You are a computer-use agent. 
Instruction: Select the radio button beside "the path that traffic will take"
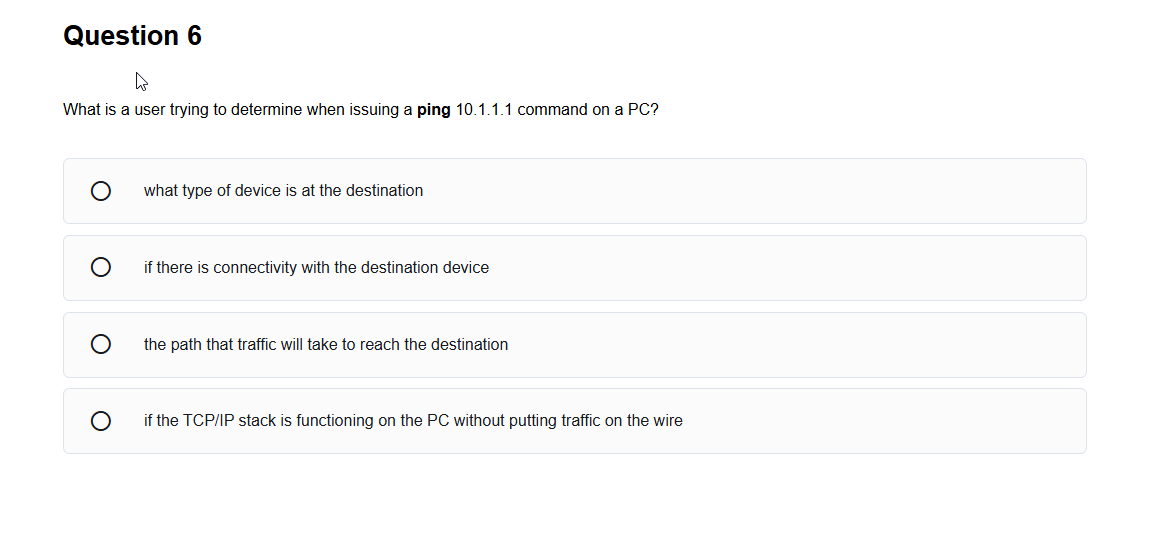tap(101, 344)
